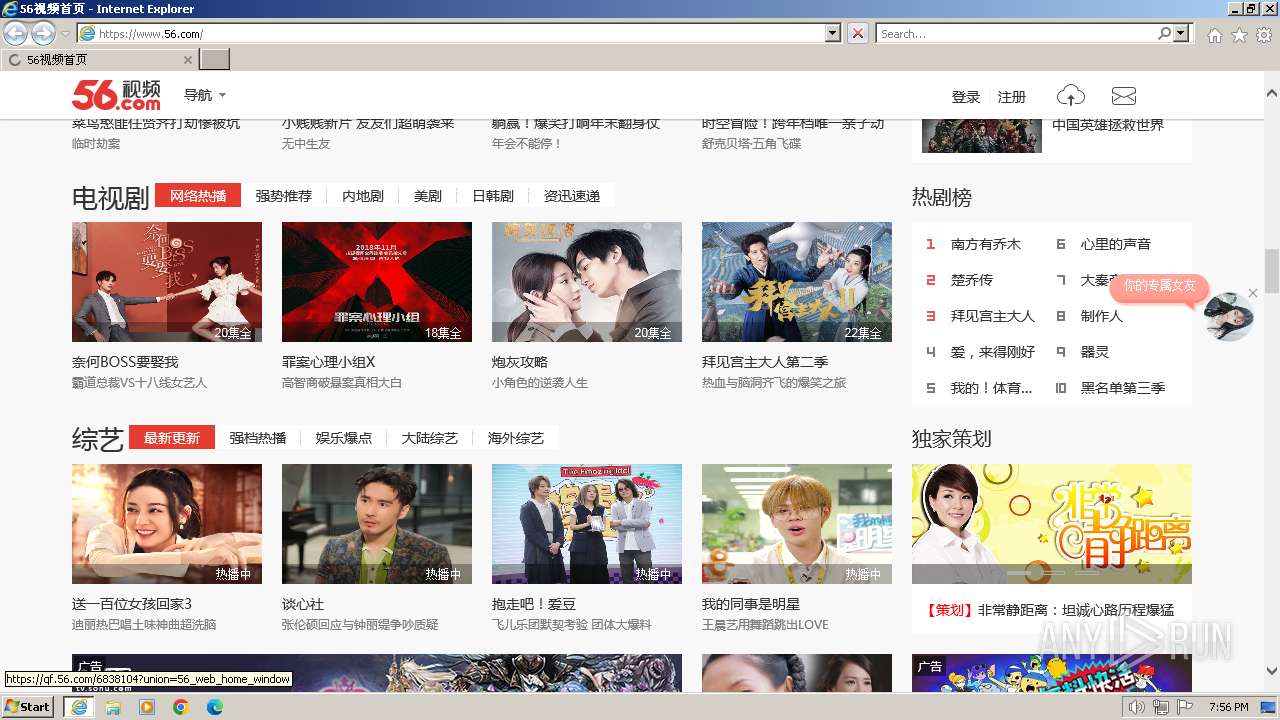Select the 大陆综艺 tab
The image size is (1280, 720).
tap(430, 438)
